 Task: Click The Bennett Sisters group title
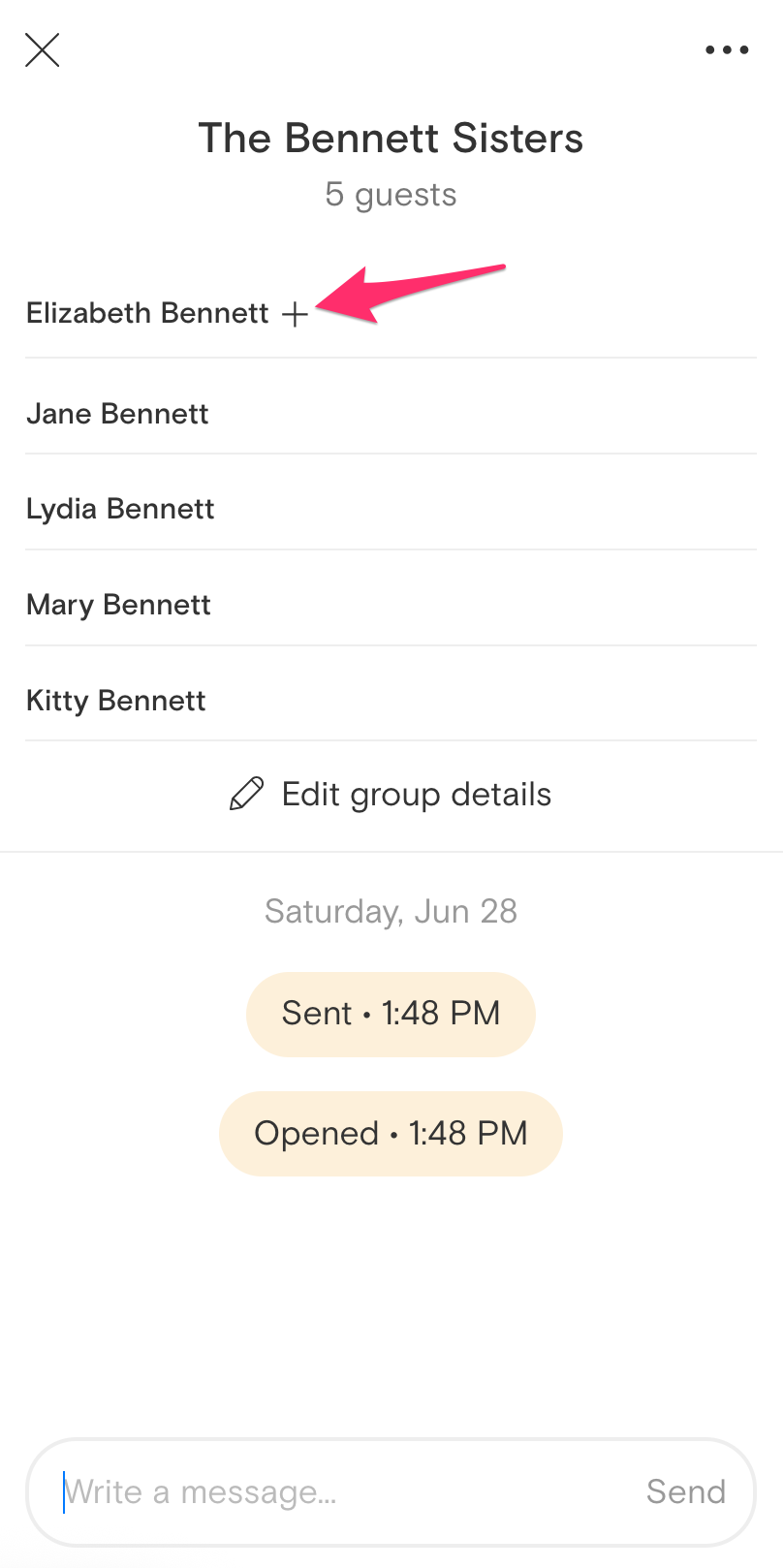coord(391,138)
